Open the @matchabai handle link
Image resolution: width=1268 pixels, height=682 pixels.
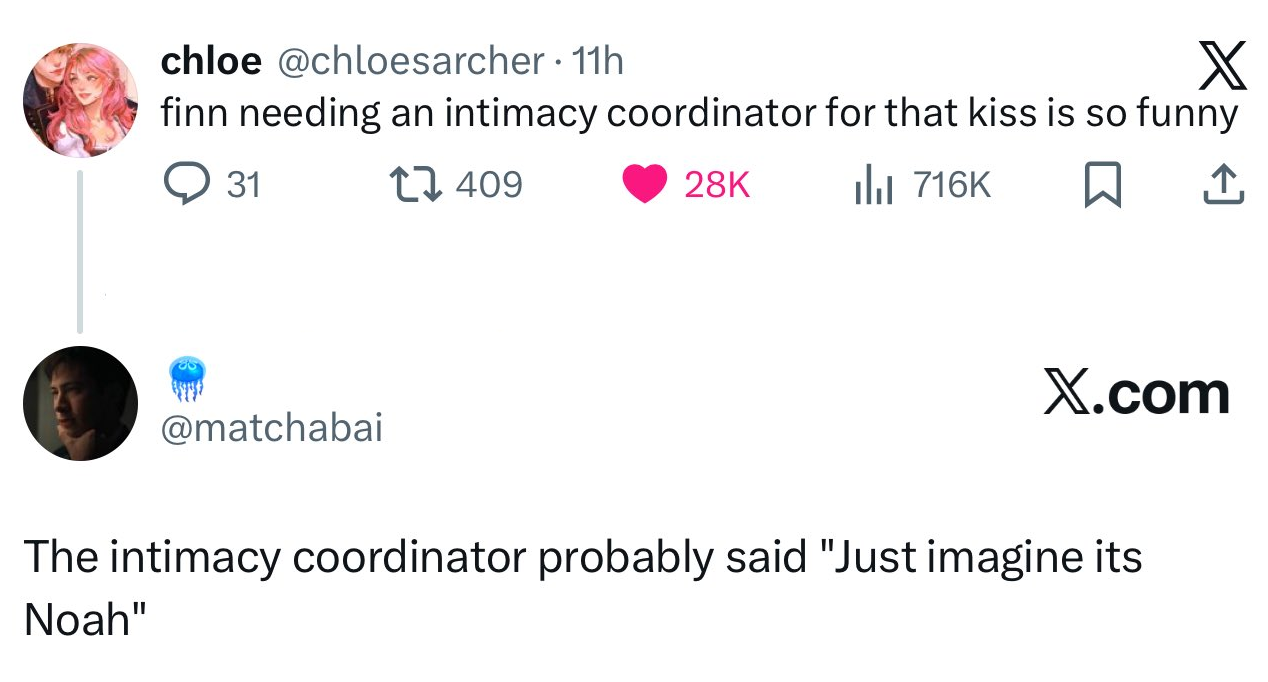click(x=272, y=428)
